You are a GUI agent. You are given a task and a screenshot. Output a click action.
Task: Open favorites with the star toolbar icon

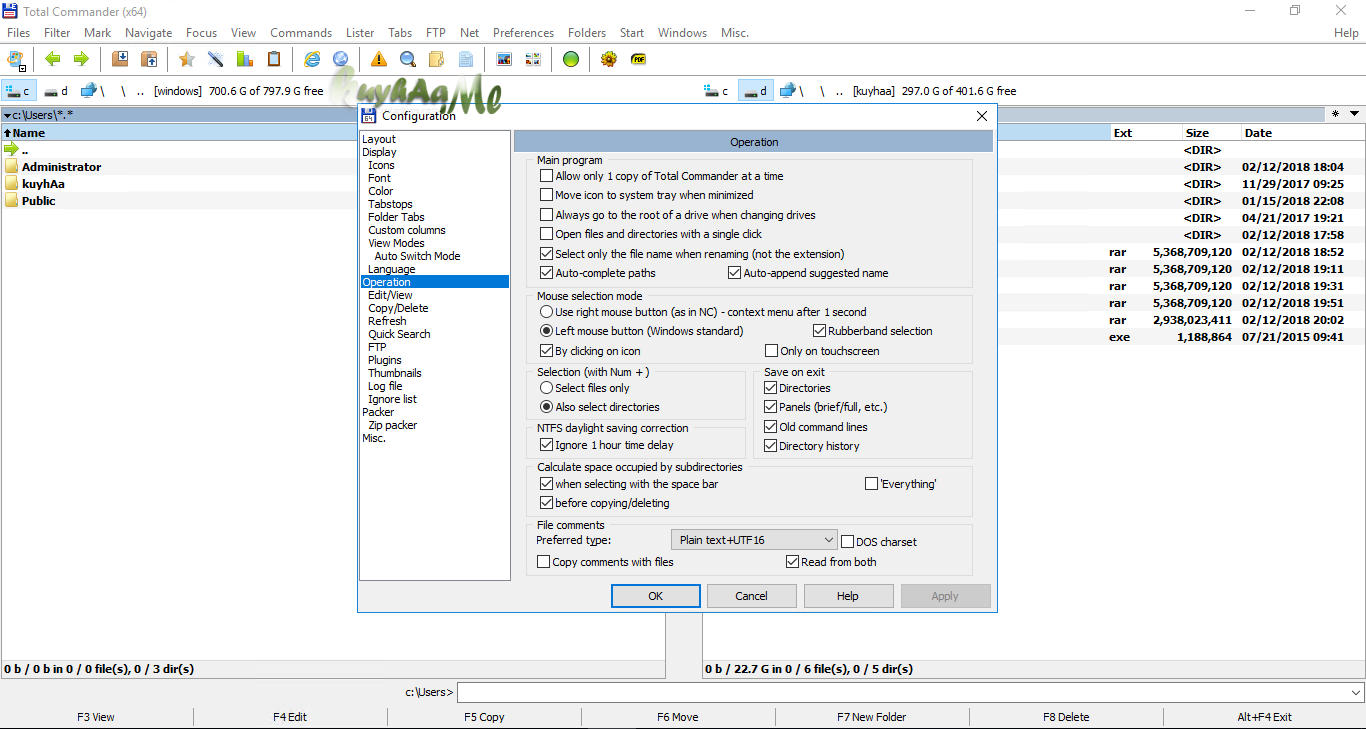click(x=187, y=59)
